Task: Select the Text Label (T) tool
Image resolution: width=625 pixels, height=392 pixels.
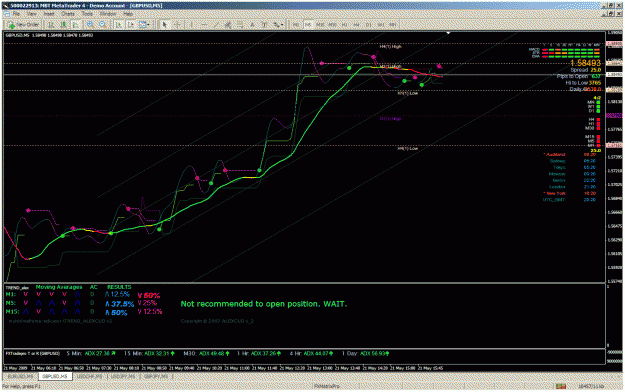Action: click(264, 25)
